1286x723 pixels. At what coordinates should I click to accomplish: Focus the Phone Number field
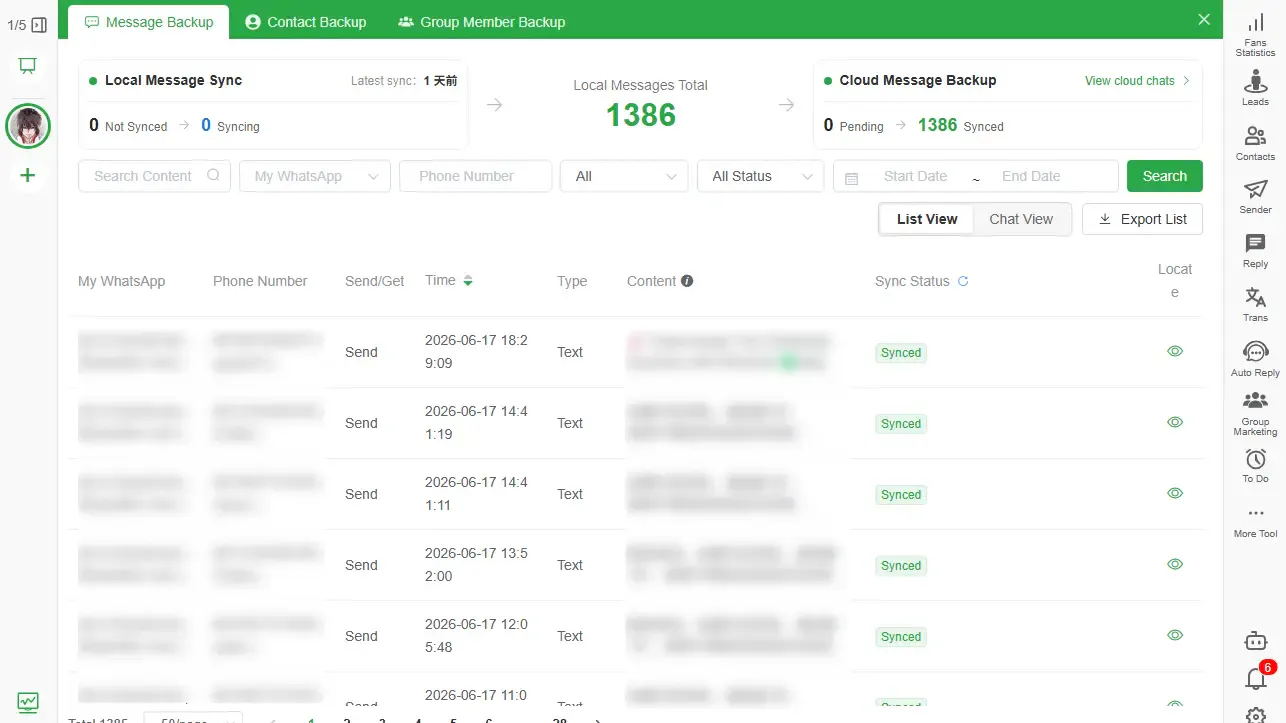(475, 176)
